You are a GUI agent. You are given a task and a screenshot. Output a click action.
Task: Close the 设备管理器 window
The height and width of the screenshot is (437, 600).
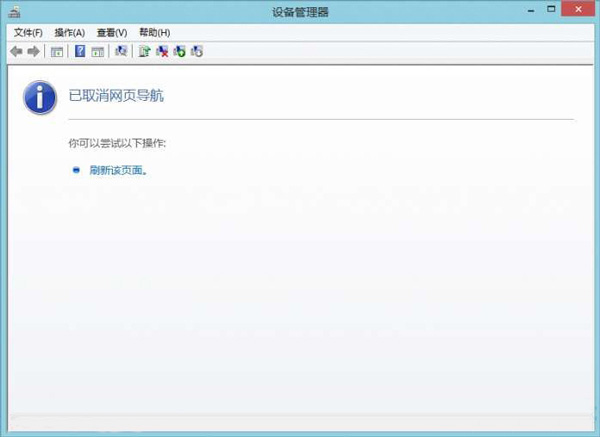pos(578,9)
